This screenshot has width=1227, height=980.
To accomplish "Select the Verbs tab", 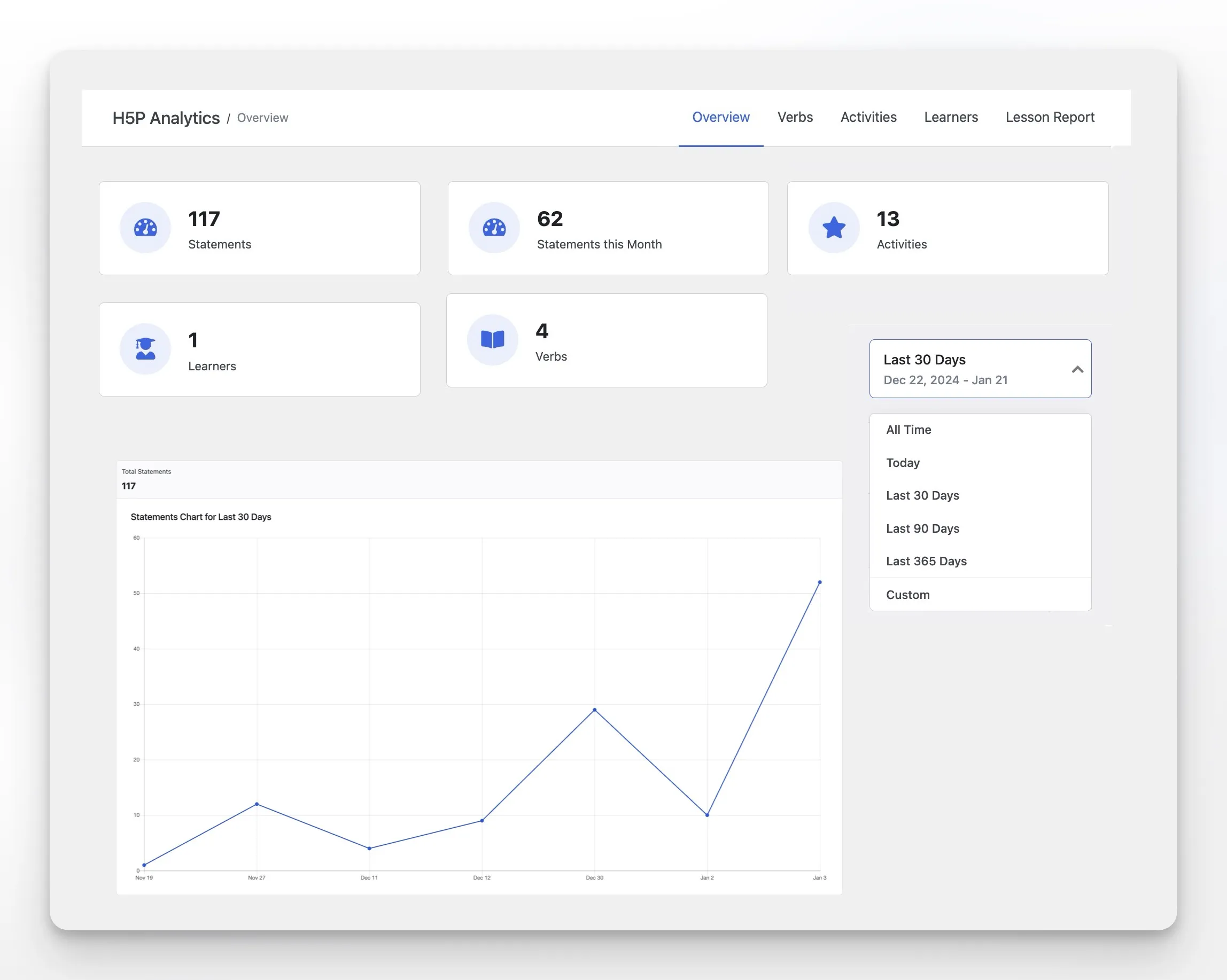I will [795, 117].
